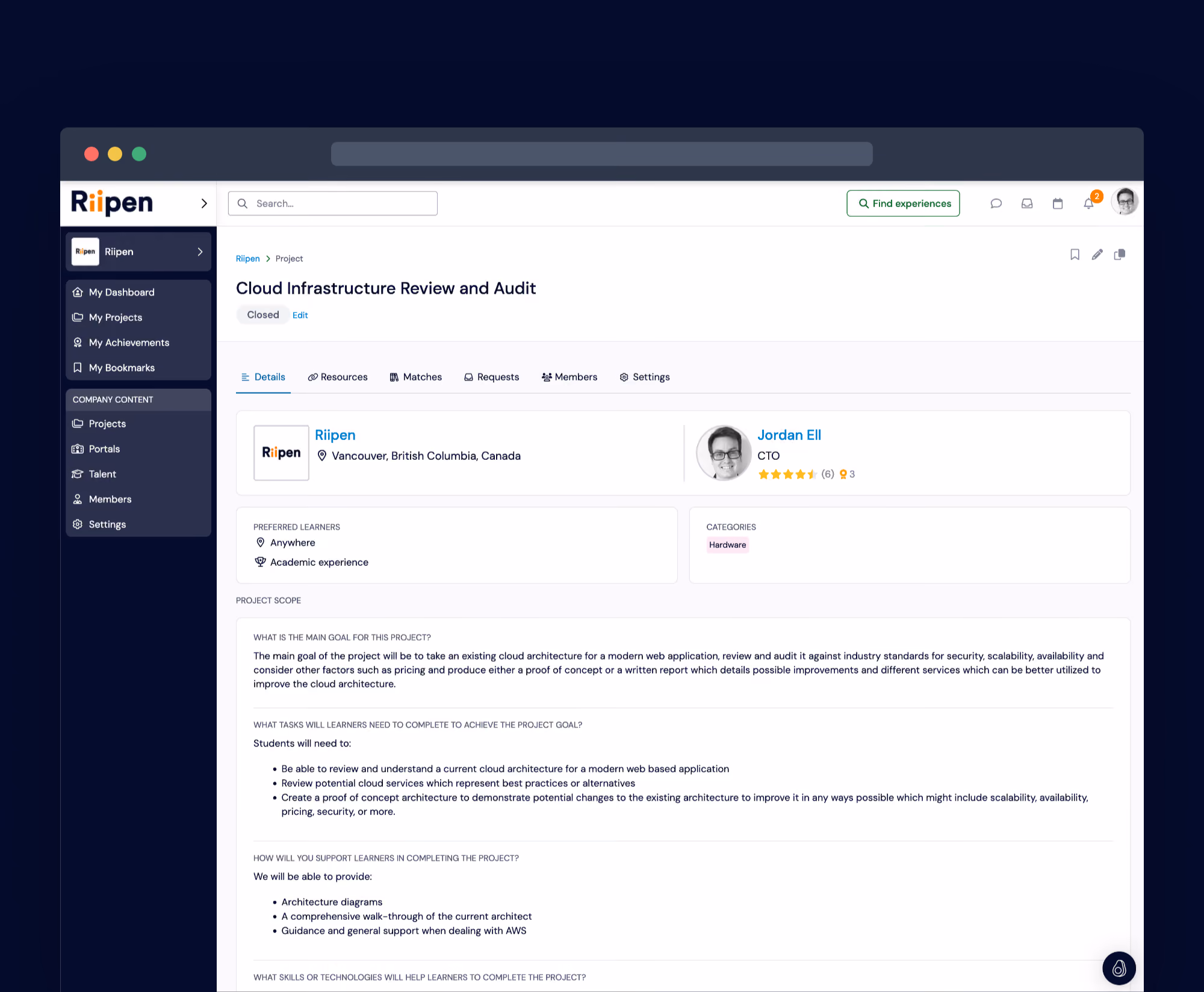Edit project using pencil icon

(x=1097, y=255)
